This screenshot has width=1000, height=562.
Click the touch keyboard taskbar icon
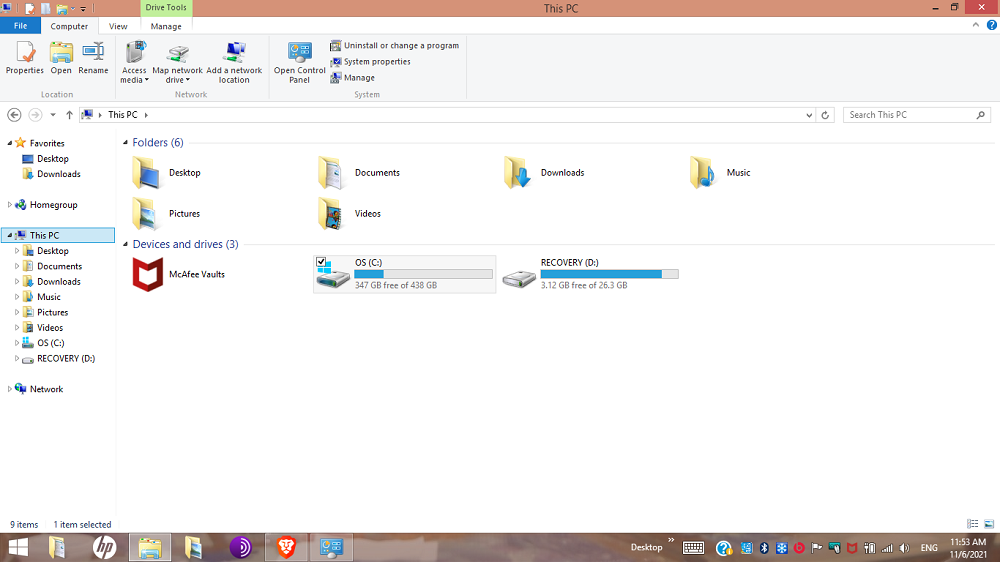pyautogui.click(x=693, y=548)
